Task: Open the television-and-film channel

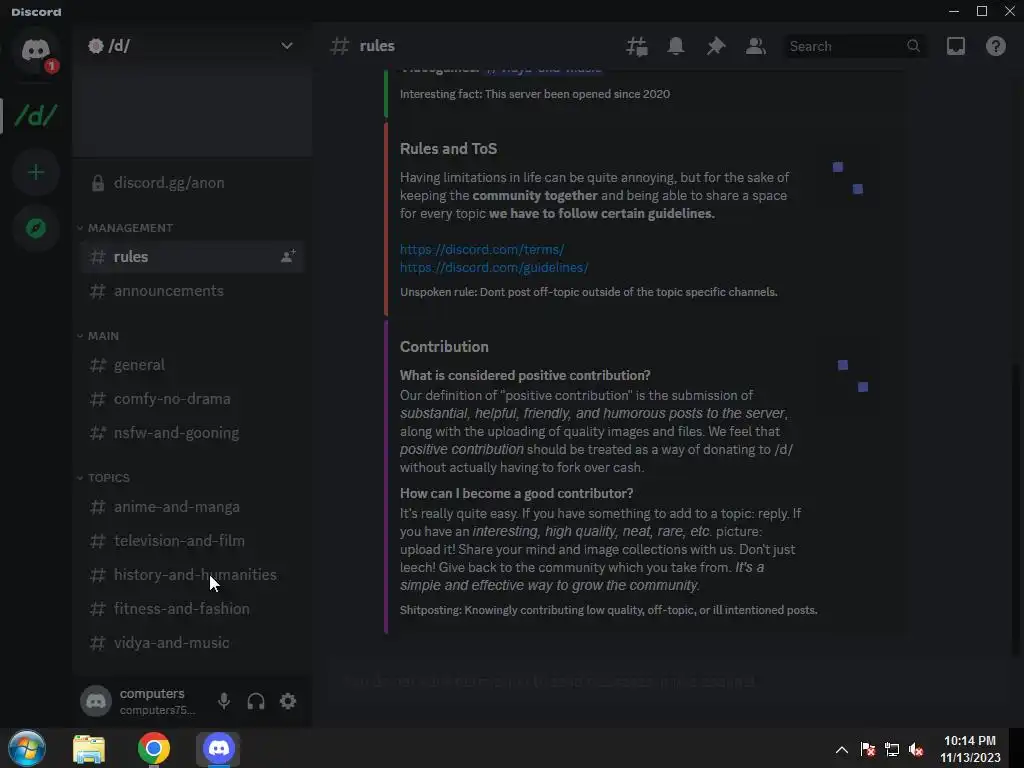Action: point(192,541)
